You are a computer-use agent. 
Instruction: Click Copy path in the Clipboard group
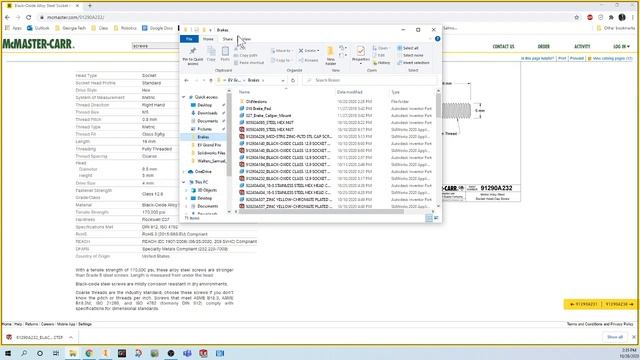pos(246,55)
